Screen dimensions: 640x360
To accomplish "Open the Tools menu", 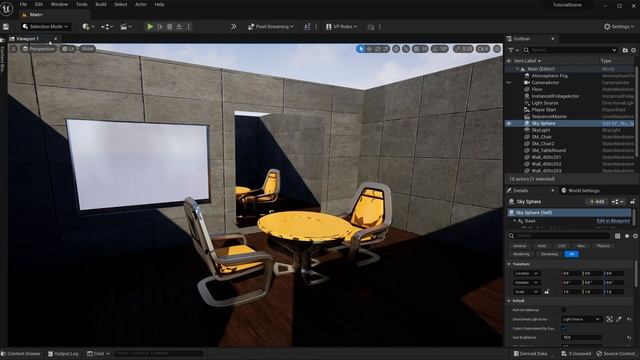I will point(82,4).
